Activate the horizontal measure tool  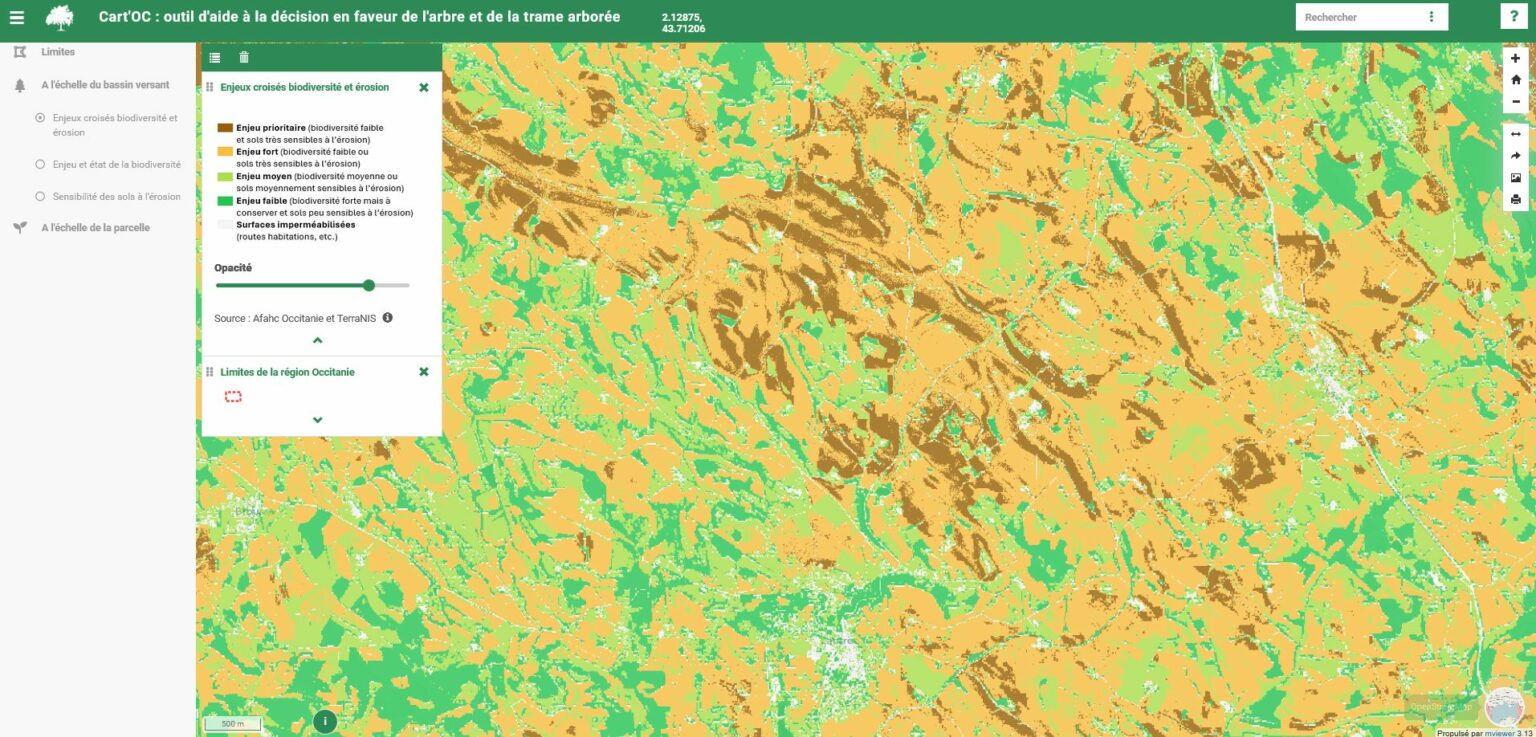point(1515,134)
